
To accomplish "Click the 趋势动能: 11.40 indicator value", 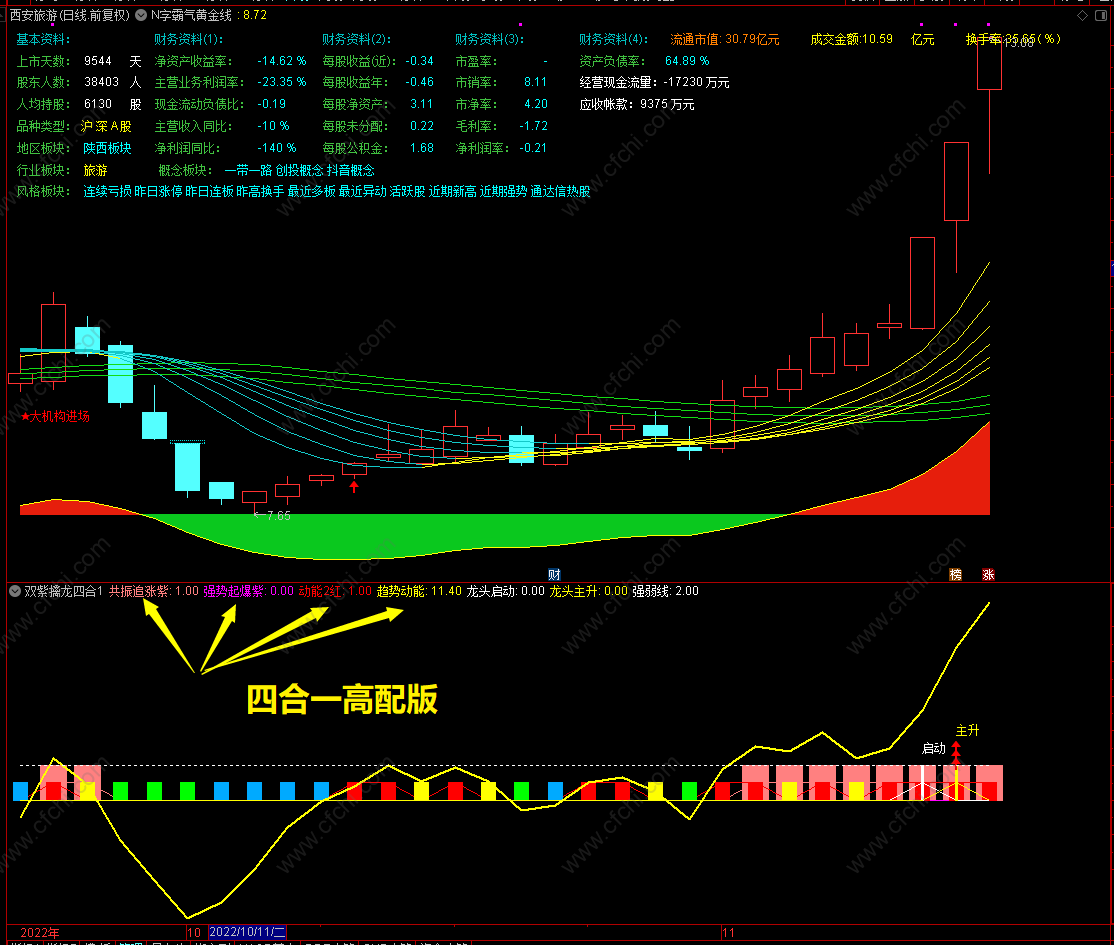I will [x=419, y=591].
